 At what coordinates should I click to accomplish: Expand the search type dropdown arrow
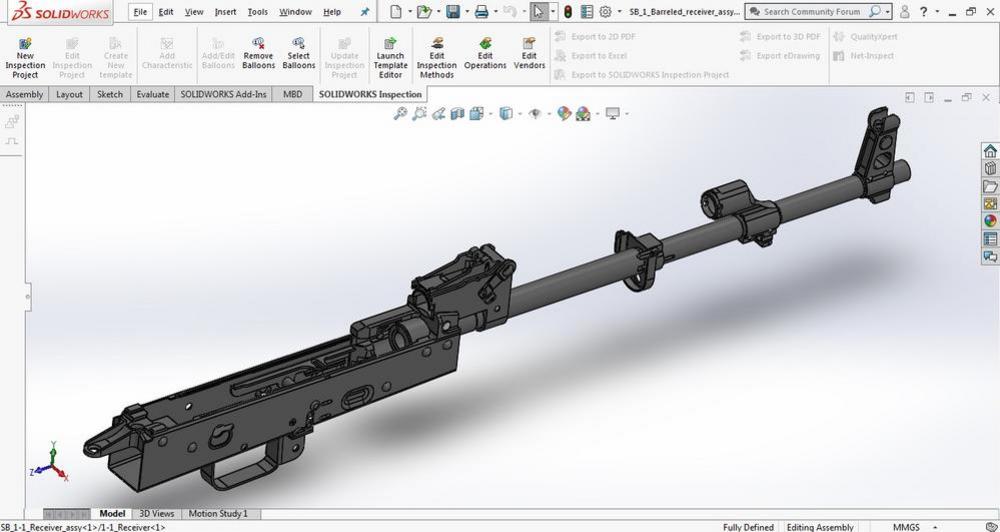click(887, 11)
